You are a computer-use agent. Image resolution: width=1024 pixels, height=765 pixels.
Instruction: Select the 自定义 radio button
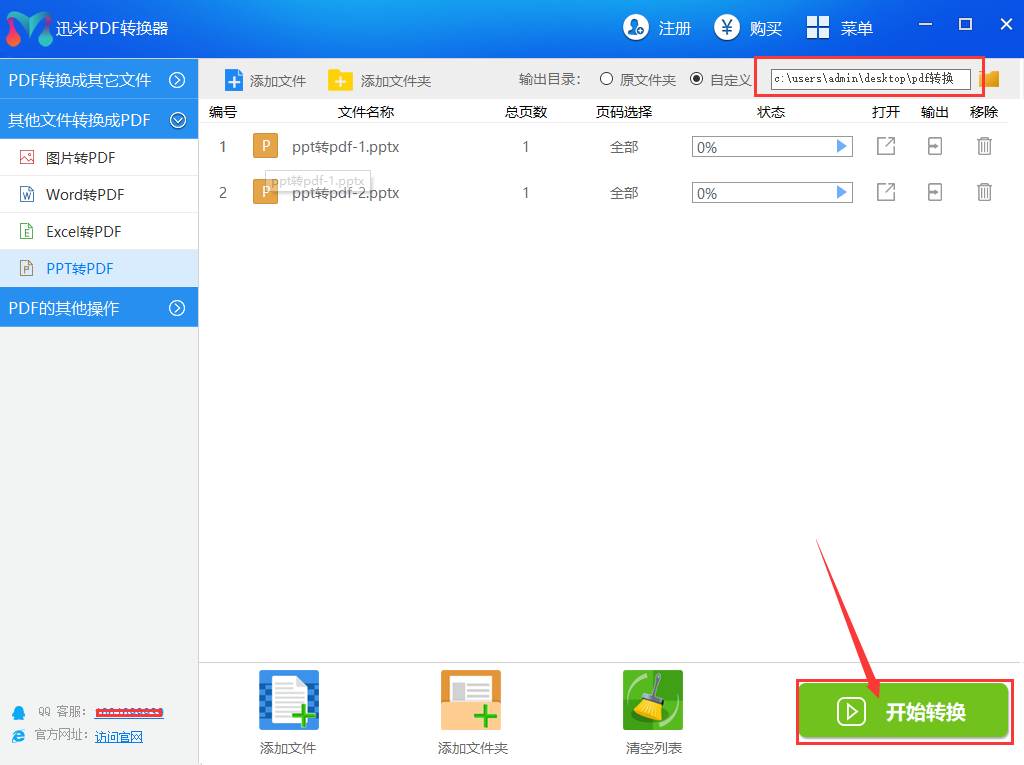[x=696, y=79]
